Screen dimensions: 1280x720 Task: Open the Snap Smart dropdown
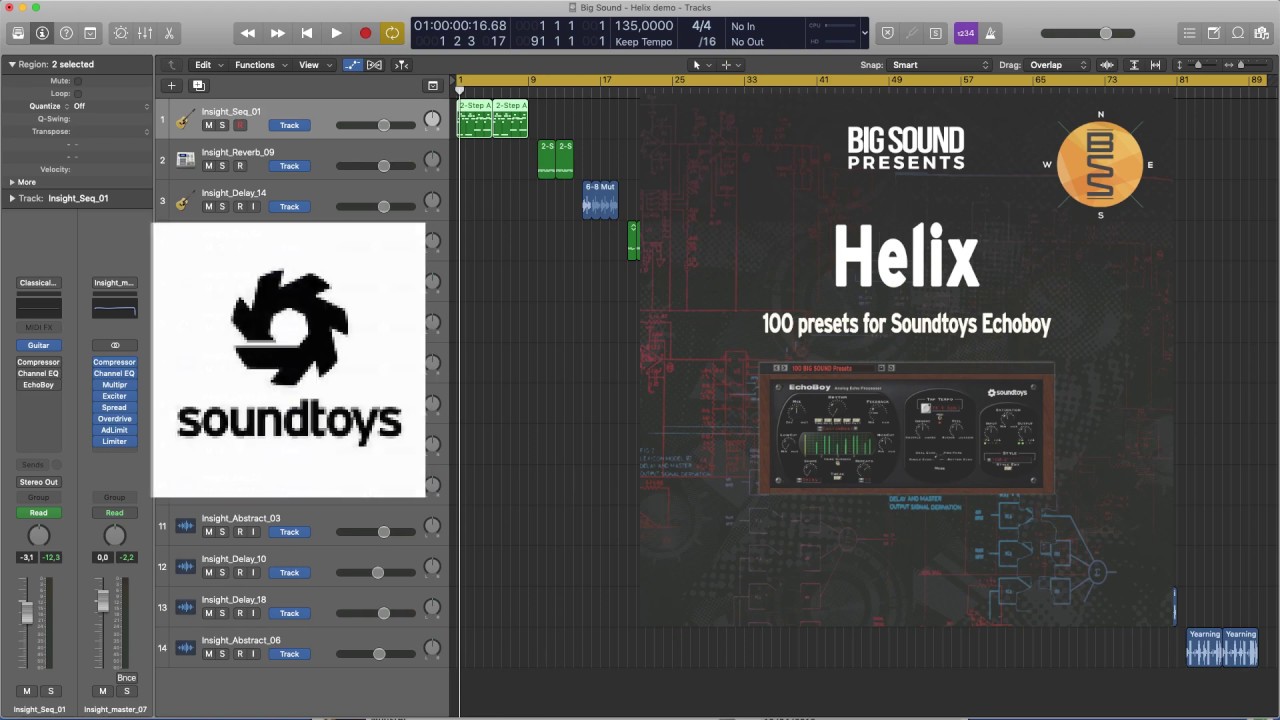click(940, 65)
